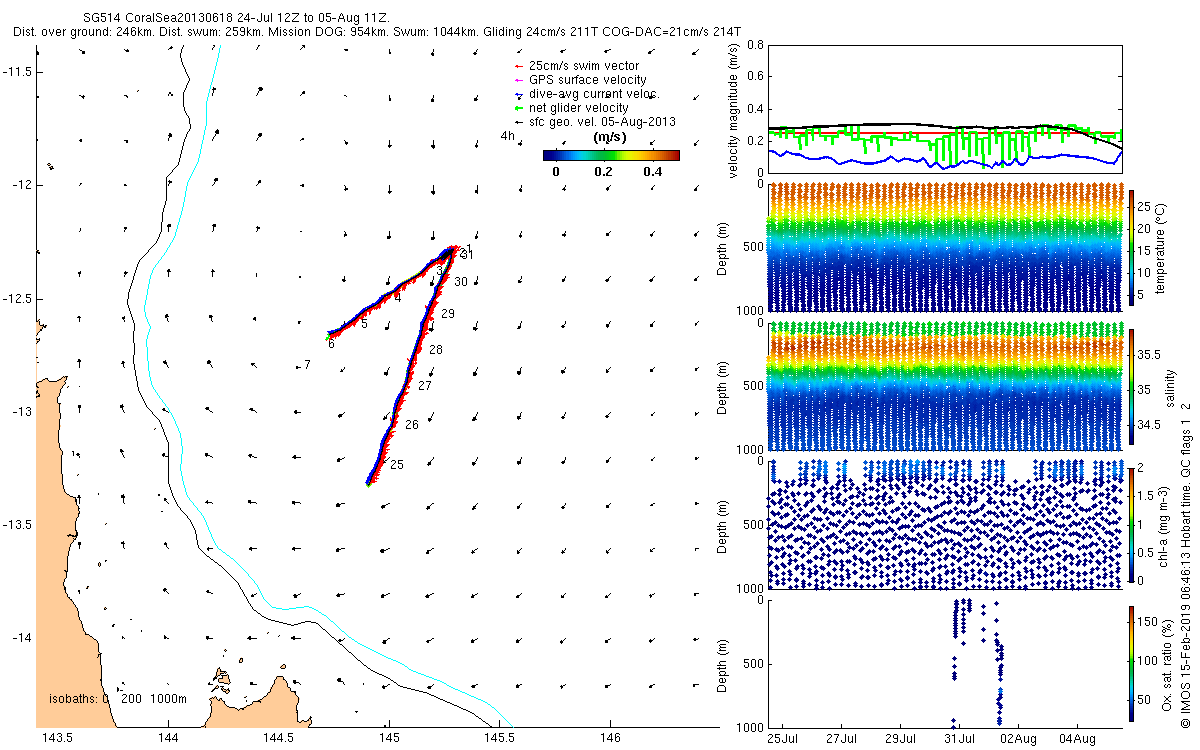
Task: Select the 'dive-avg current veloc.' legend text
Action: click(x=594, y=94)
